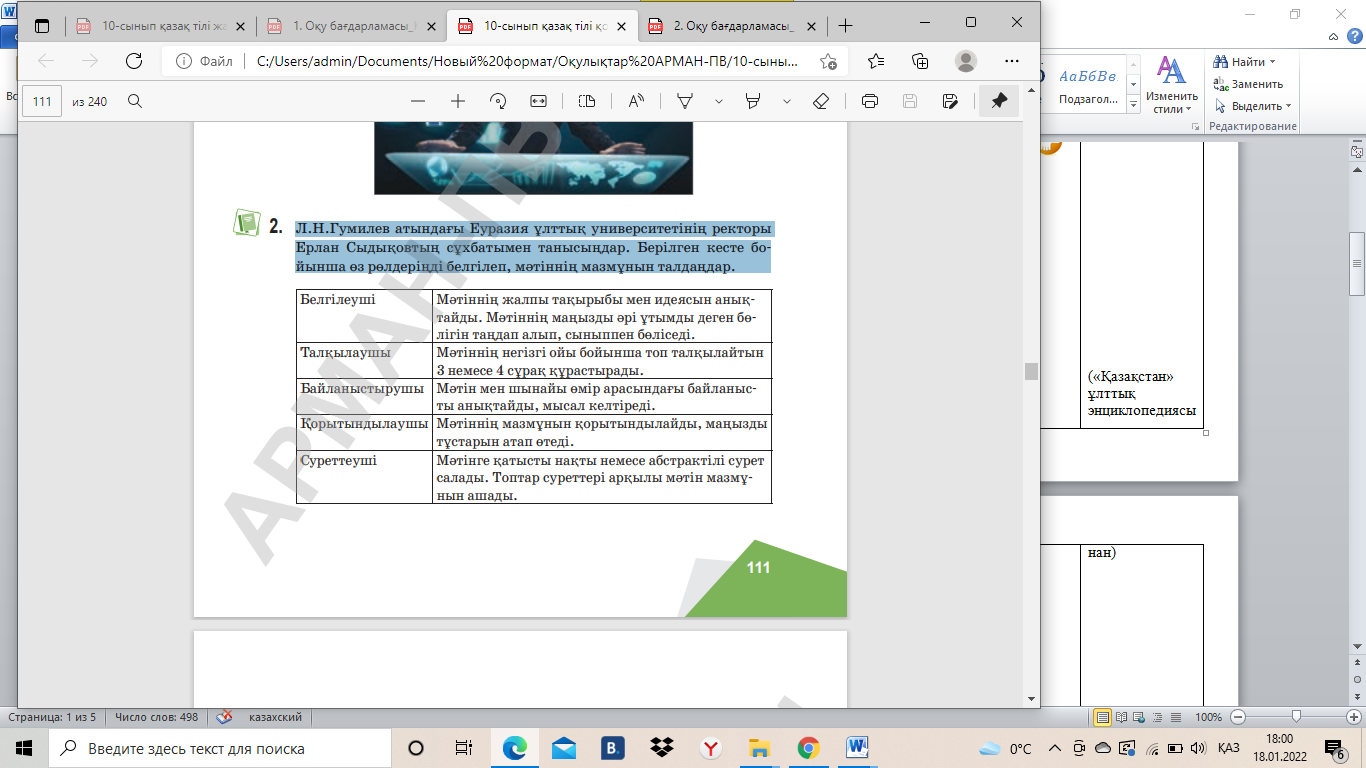Refresh the browser page
Screen dimensions: 1366x768
point(133,61)
